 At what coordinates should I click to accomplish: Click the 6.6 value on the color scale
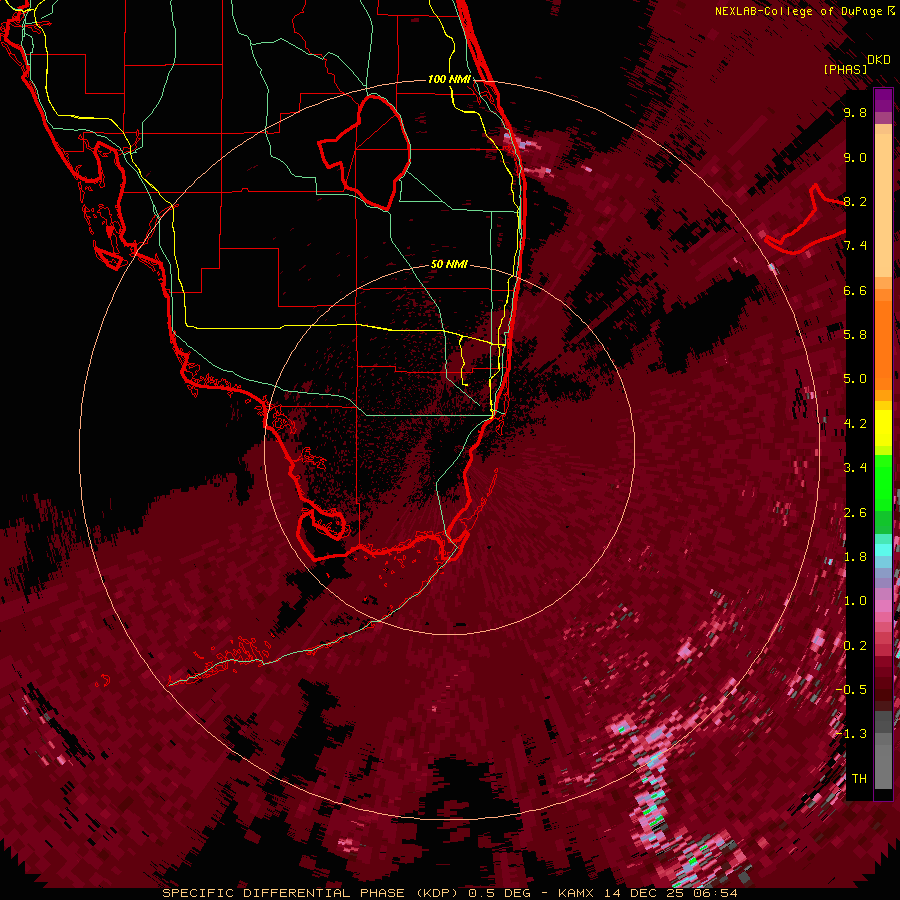tap(855, 290)
